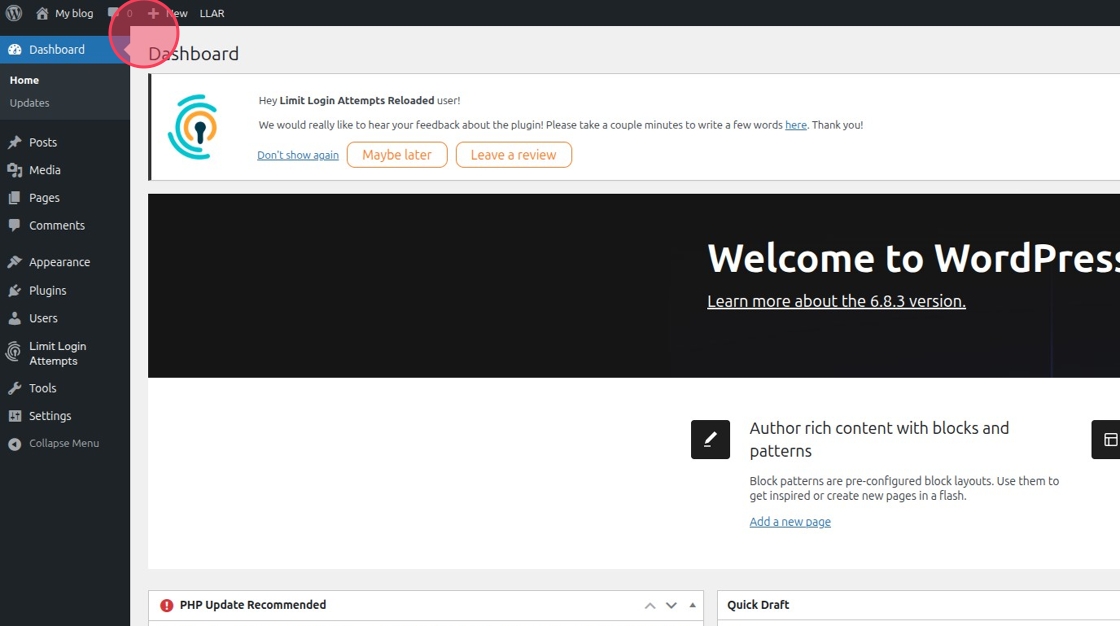Select the Pages icon in sidebar
The image size is (1120, 626).
pos(14,198)
